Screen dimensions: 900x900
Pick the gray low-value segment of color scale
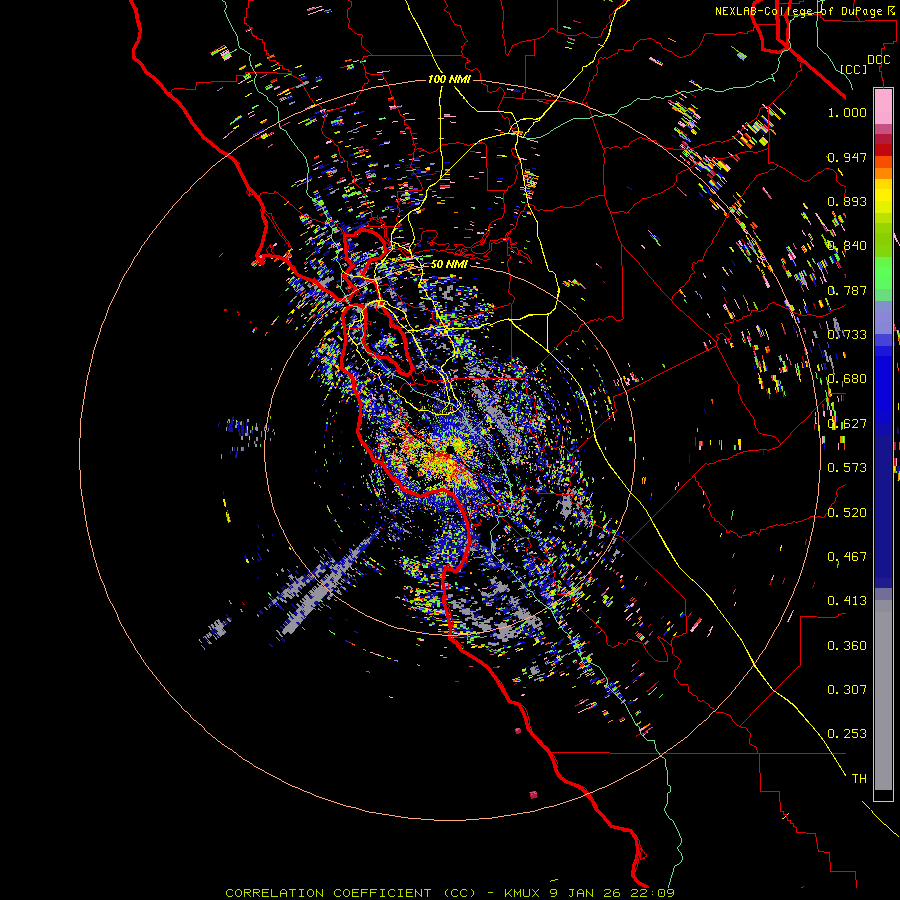click(883, 695)
